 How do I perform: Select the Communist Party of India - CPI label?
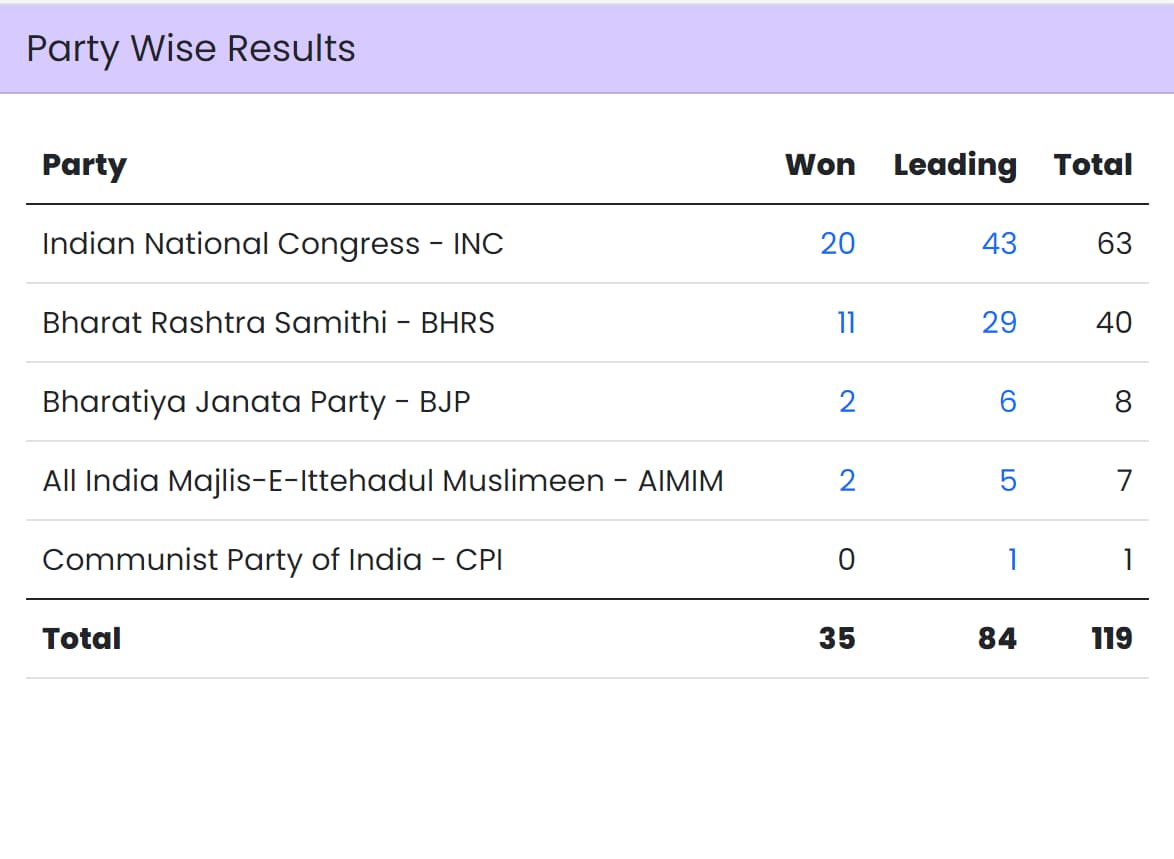coord(273,560)
